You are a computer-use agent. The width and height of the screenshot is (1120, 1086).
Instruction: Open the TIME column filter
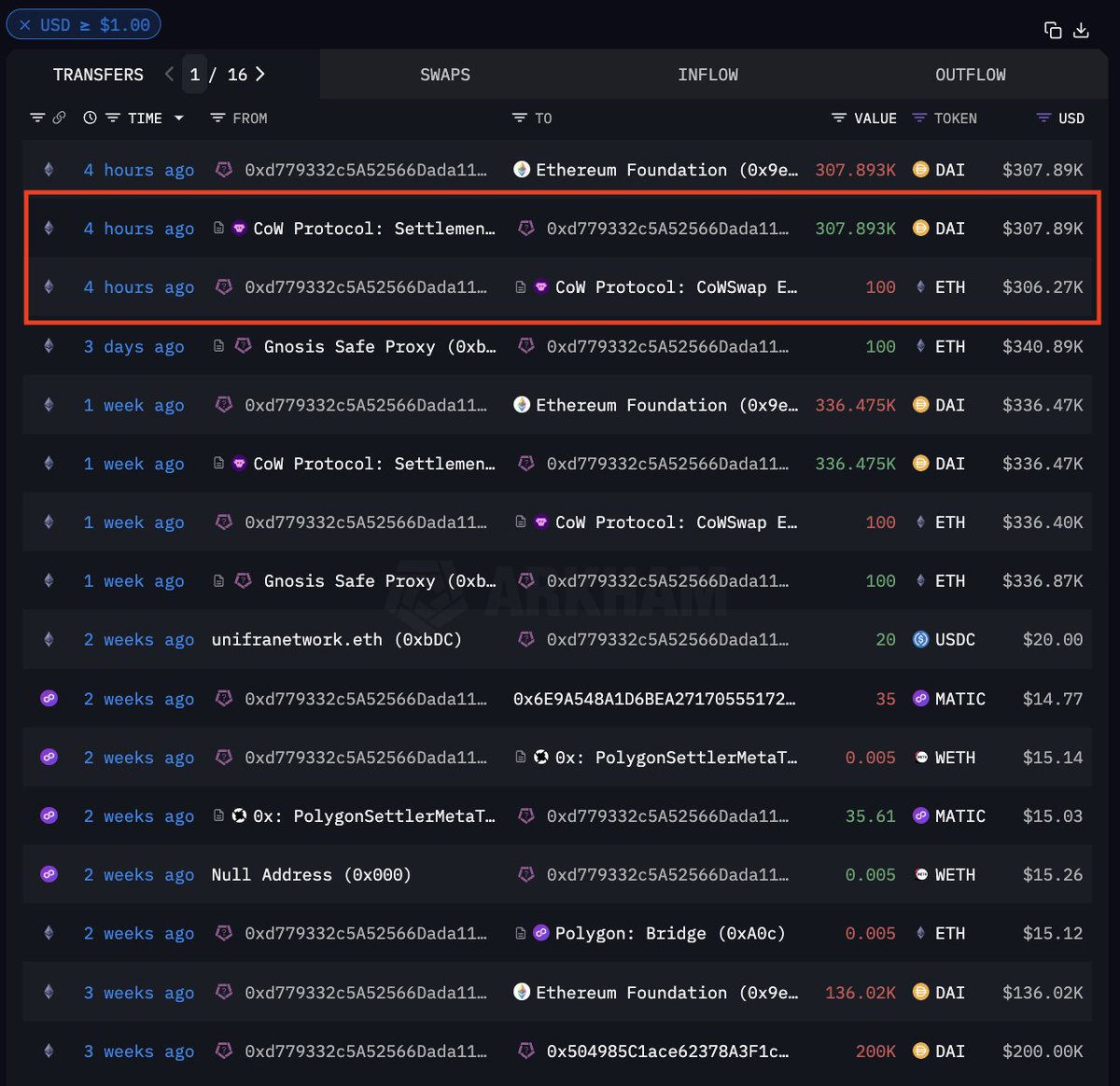[113, 118]
